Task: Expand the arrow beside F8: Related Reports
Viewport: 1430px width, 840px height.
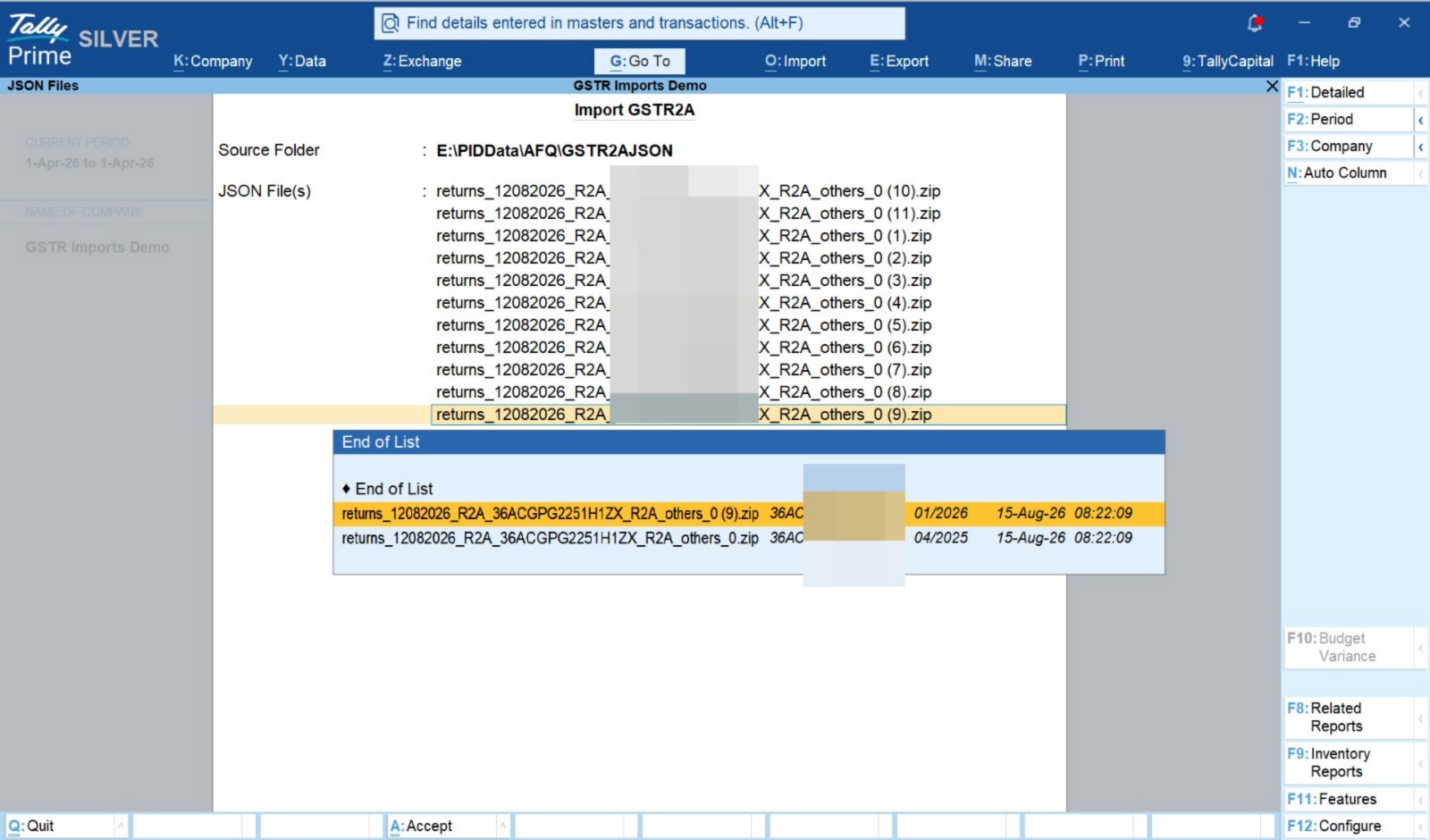Action: click(x=1421, y=718)
